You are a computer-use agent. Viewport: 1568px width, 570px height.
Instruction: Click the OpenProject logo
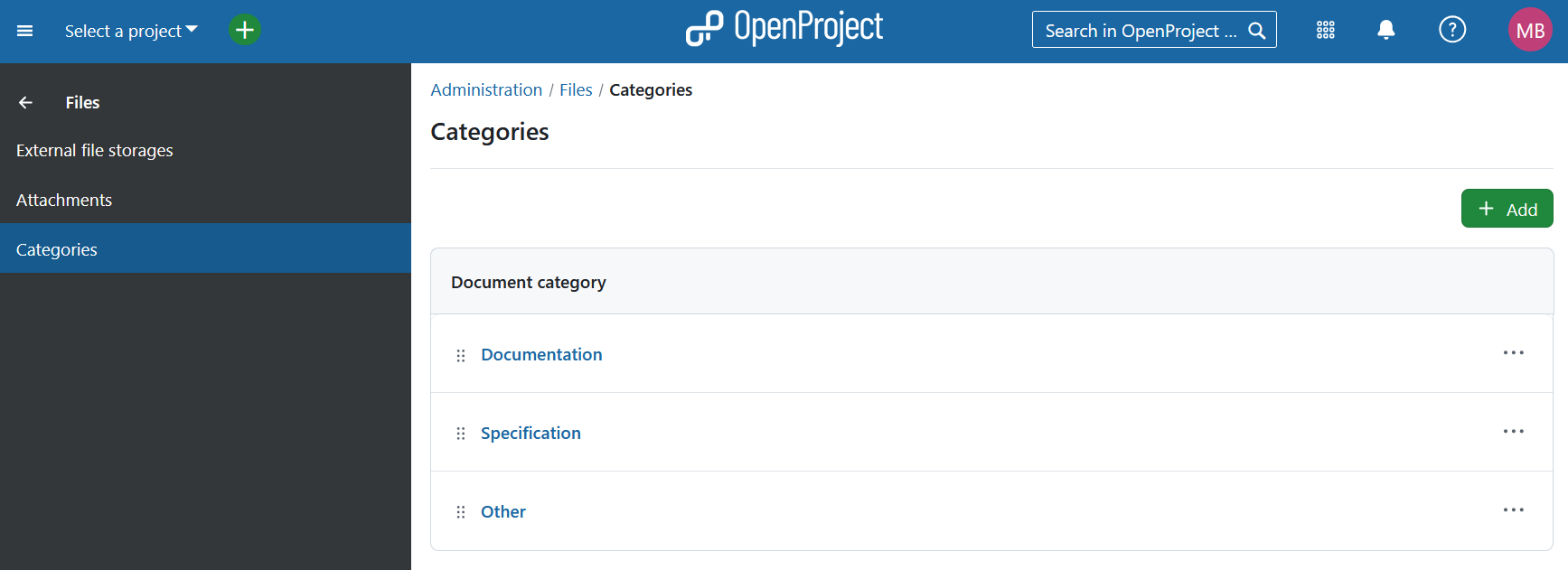point(784,28)
